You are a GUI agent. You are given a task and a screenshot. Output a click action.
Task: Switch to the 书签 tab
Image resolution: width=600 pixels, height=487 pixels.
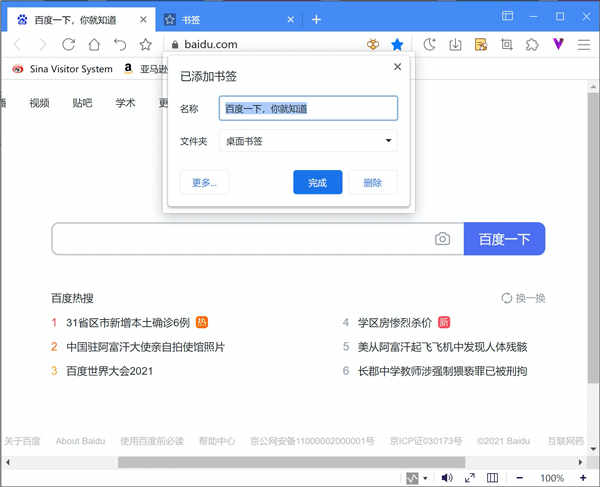coord(226,20)
